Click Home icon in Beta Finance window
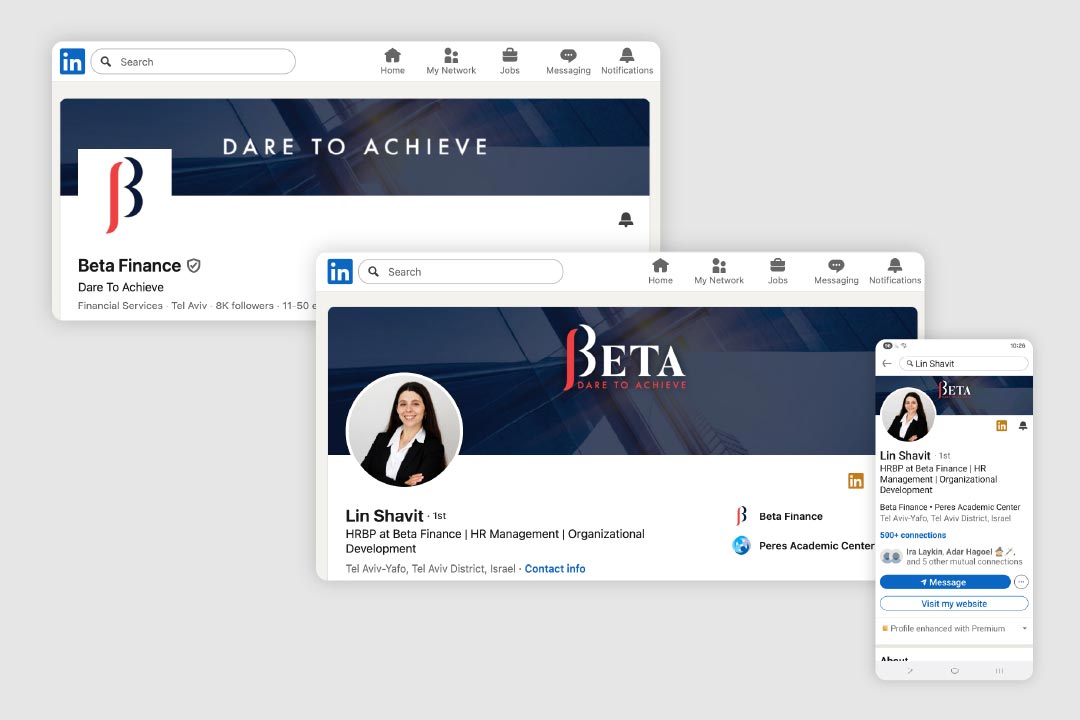This screenshot has height=720, width=1080. [392, 56]
